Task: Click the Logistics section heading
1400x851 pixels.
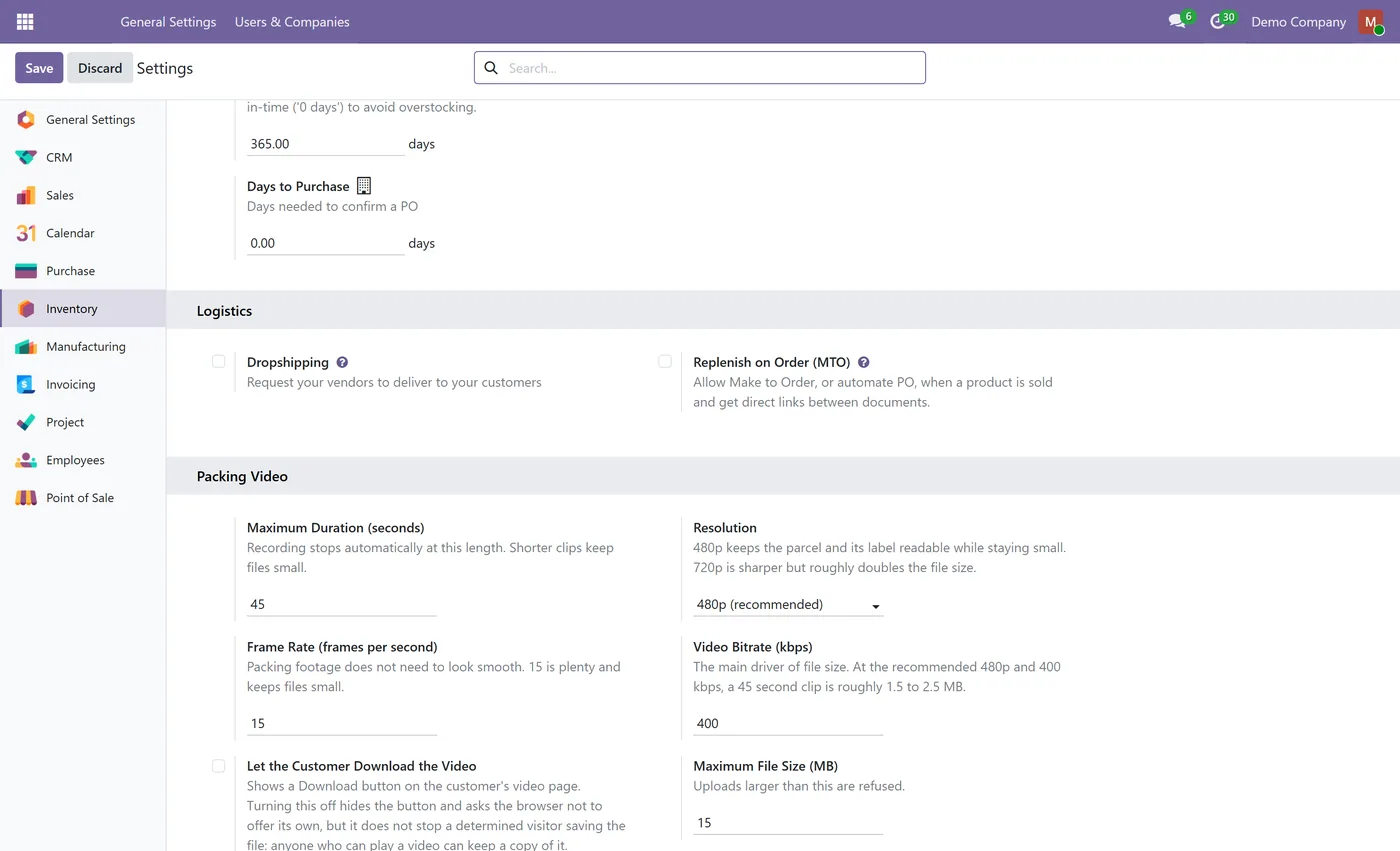Action: coord(224,311)
